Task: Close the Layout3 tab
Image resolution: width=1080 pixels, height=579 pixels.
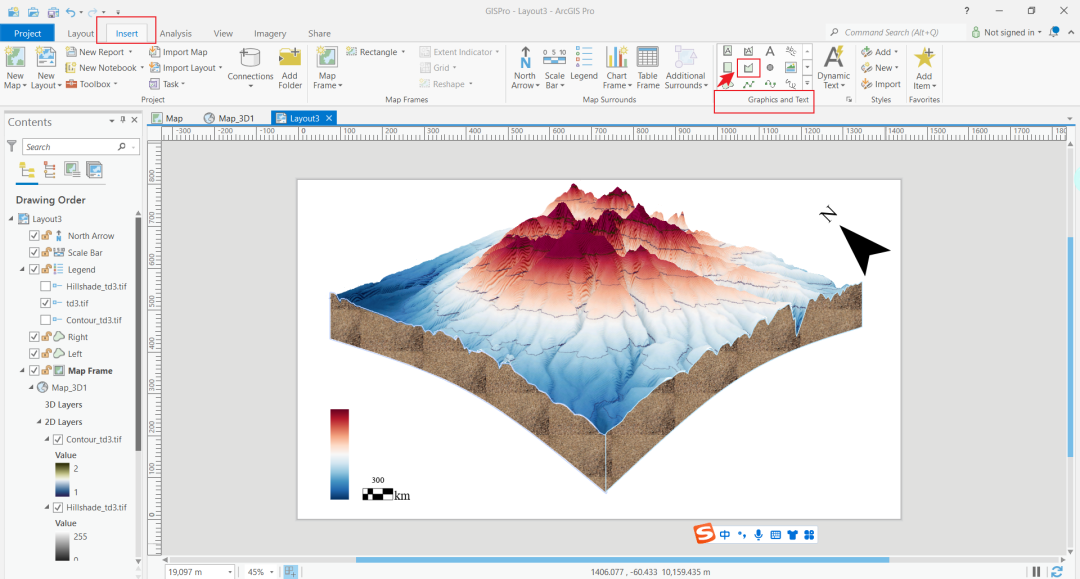Action: coord(329,118)
